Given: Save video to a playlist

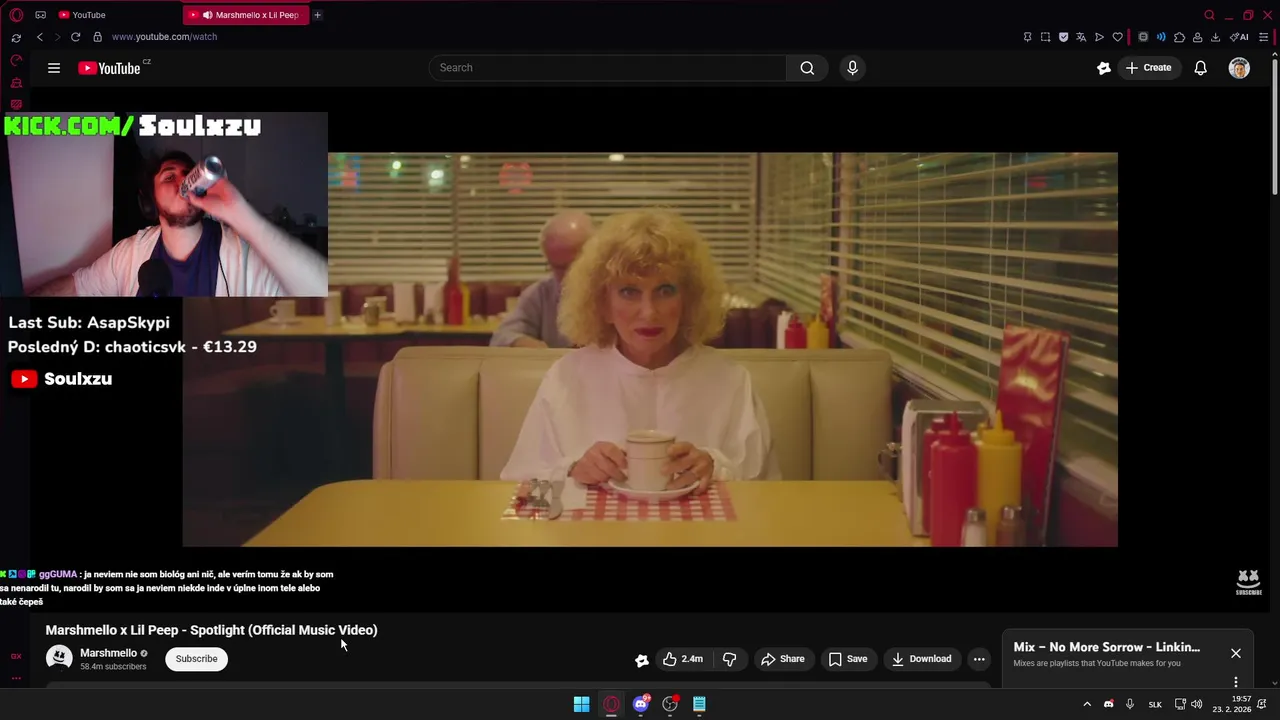Looking at the screenshot, I should pyautogui.click(x=847, y=659).
